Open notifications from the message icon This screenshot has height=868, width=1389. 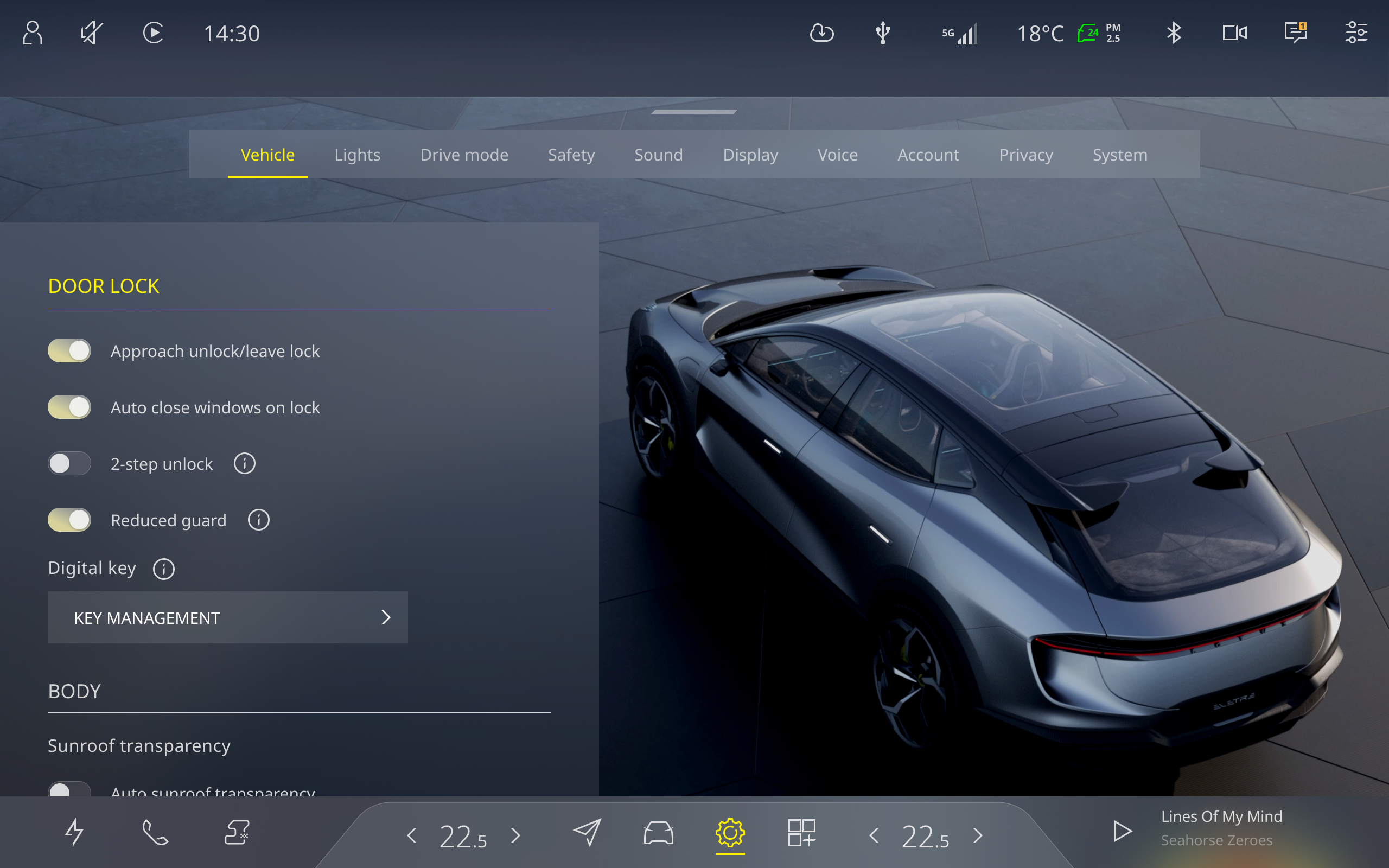click(1296, 33)
